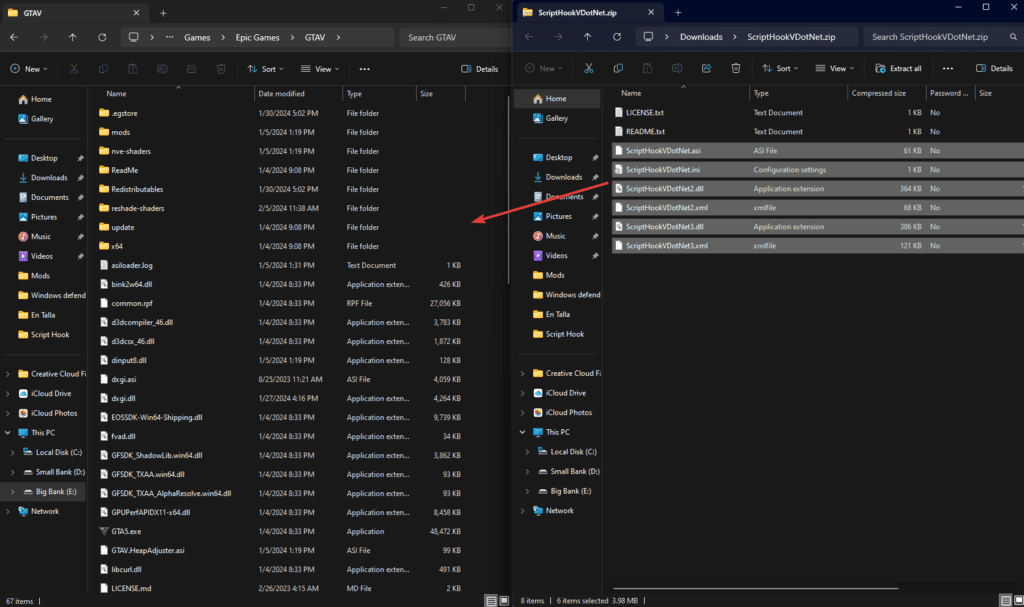Viewport: 1024px width, 607px height.
Task: Click the Extract all button
Action: click(x=898, y=68)
